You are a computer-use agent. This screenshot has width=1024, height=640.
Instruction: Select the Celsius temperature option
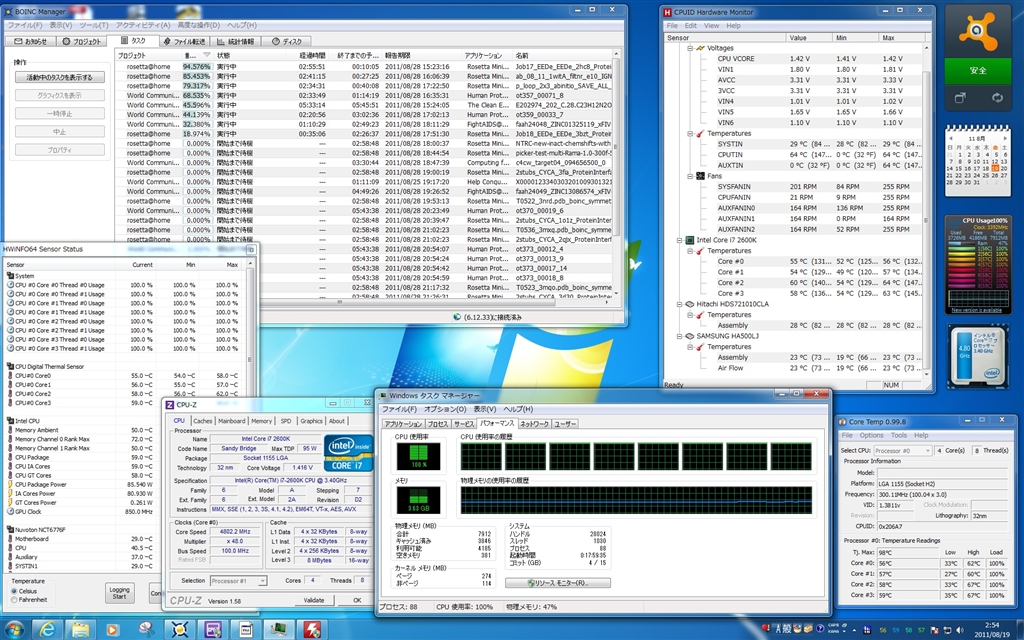tap(14, 591)
